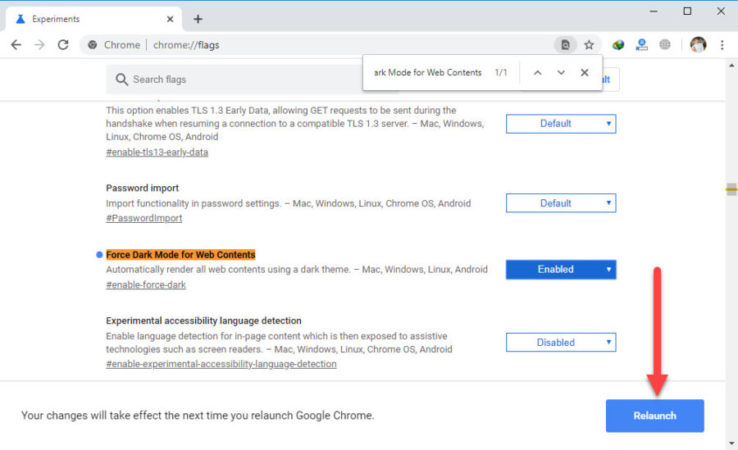
Task: Click the find bar text field
Action: [427, 72]
